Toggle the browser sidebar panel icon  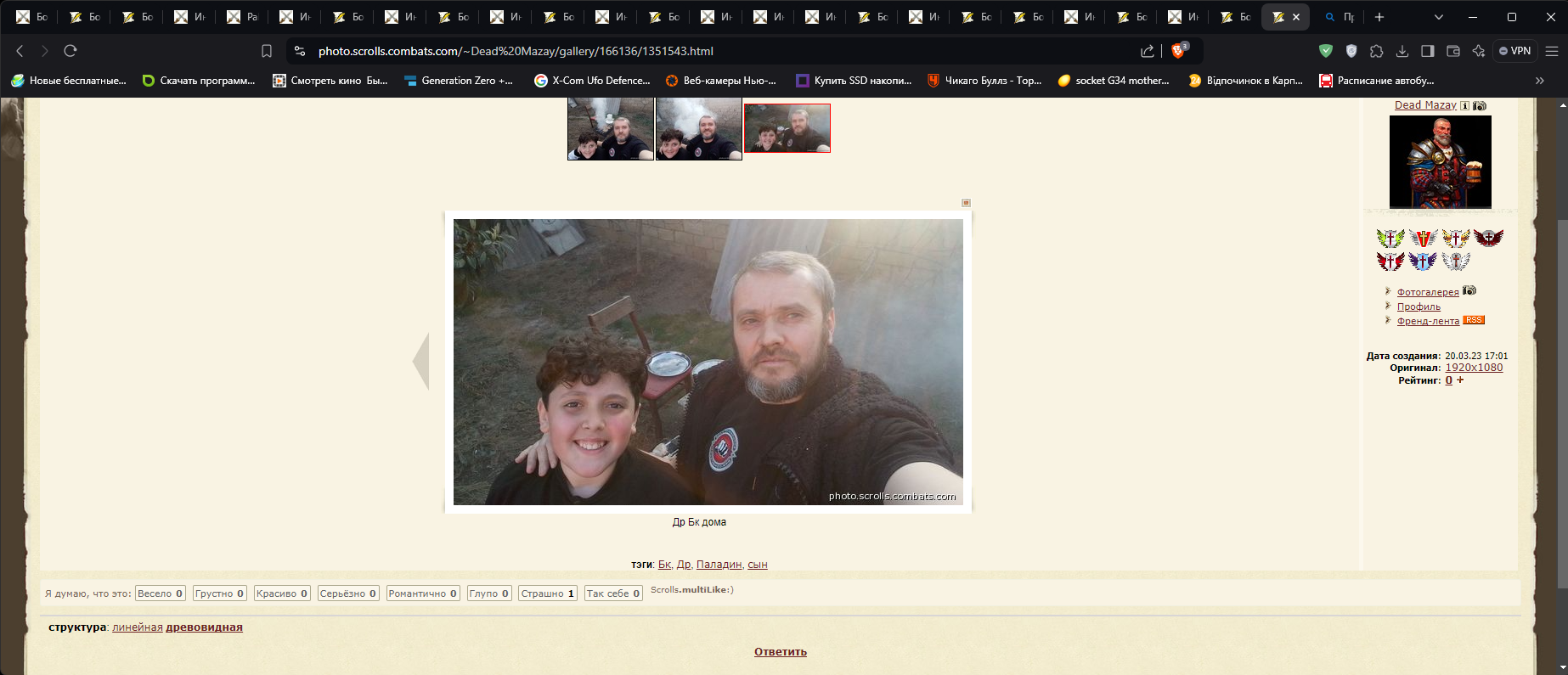coord(1428,51)
